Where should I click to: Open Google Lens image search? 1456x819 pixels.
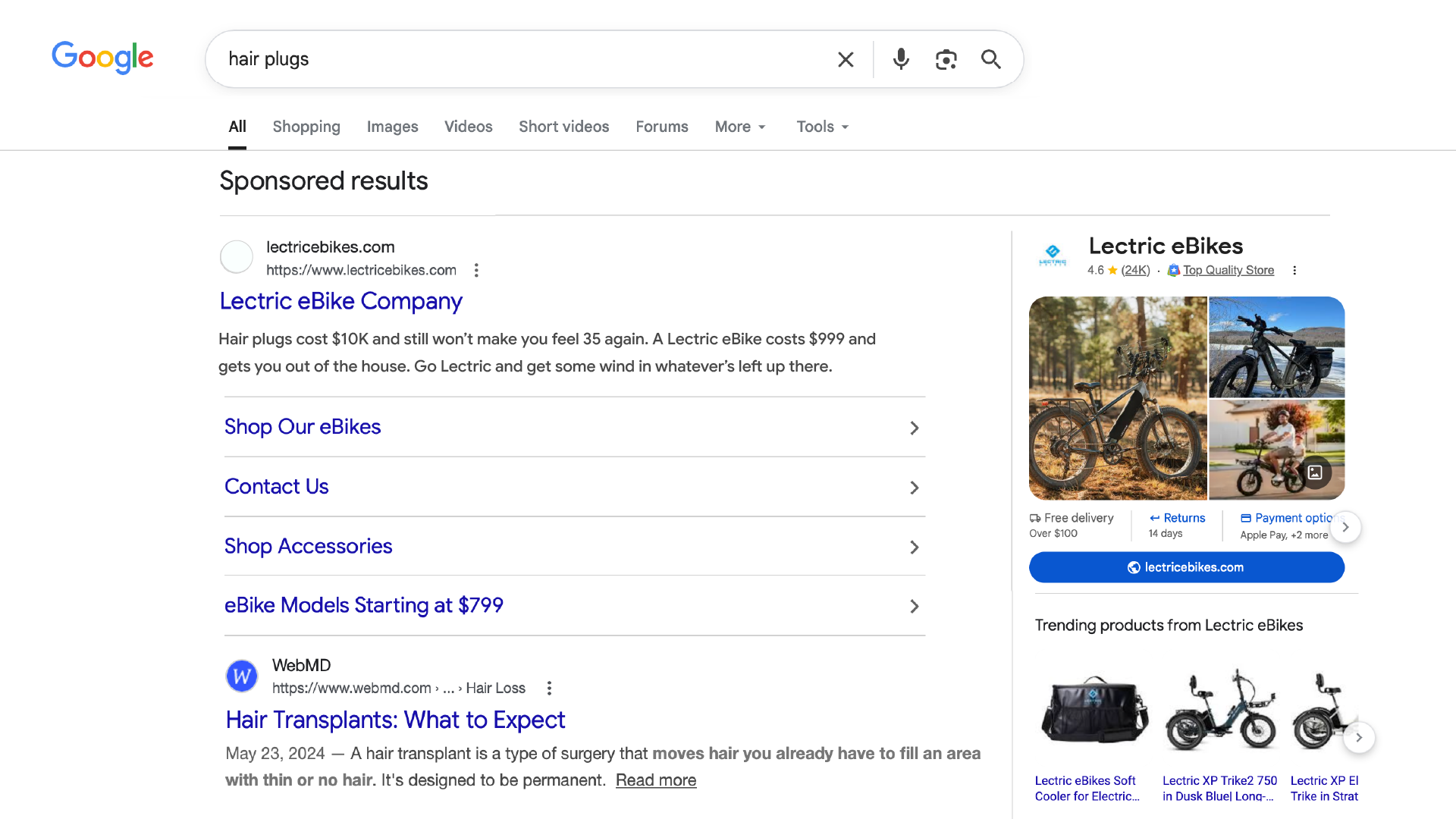[946, 58]
